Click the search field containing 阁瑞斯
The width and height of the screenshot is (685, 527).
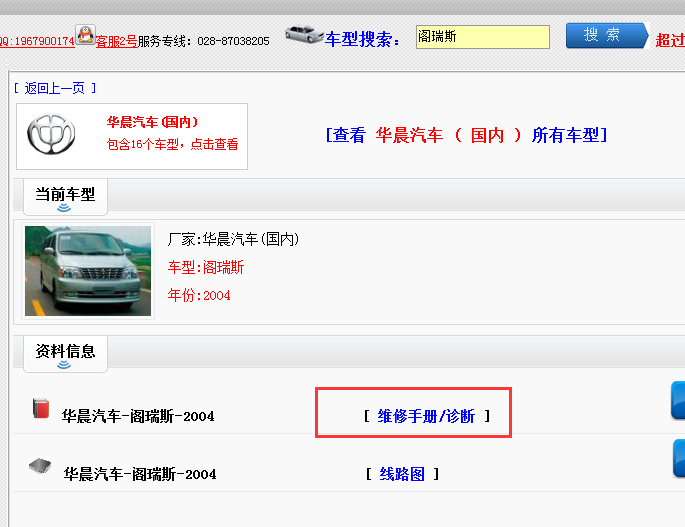click(483, 37)
